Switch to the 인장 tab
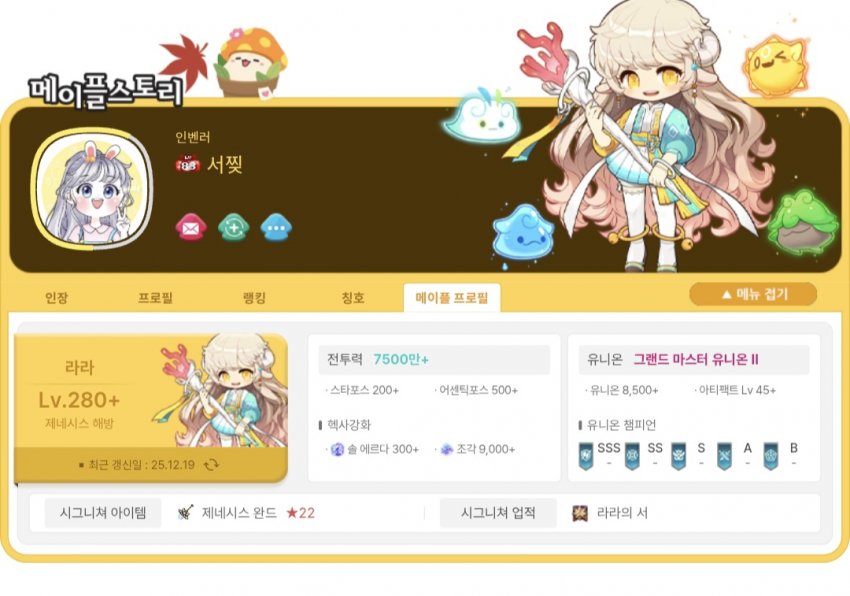The height and width of the screenshot is (596, 850). 56,298
